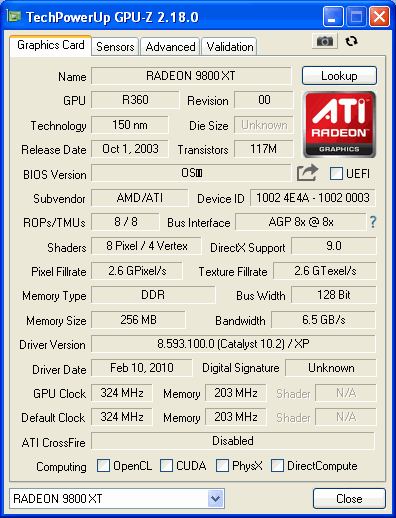Click the BIOS export share icon
This screenshot has width=396, height=518.
coord(307,173)
